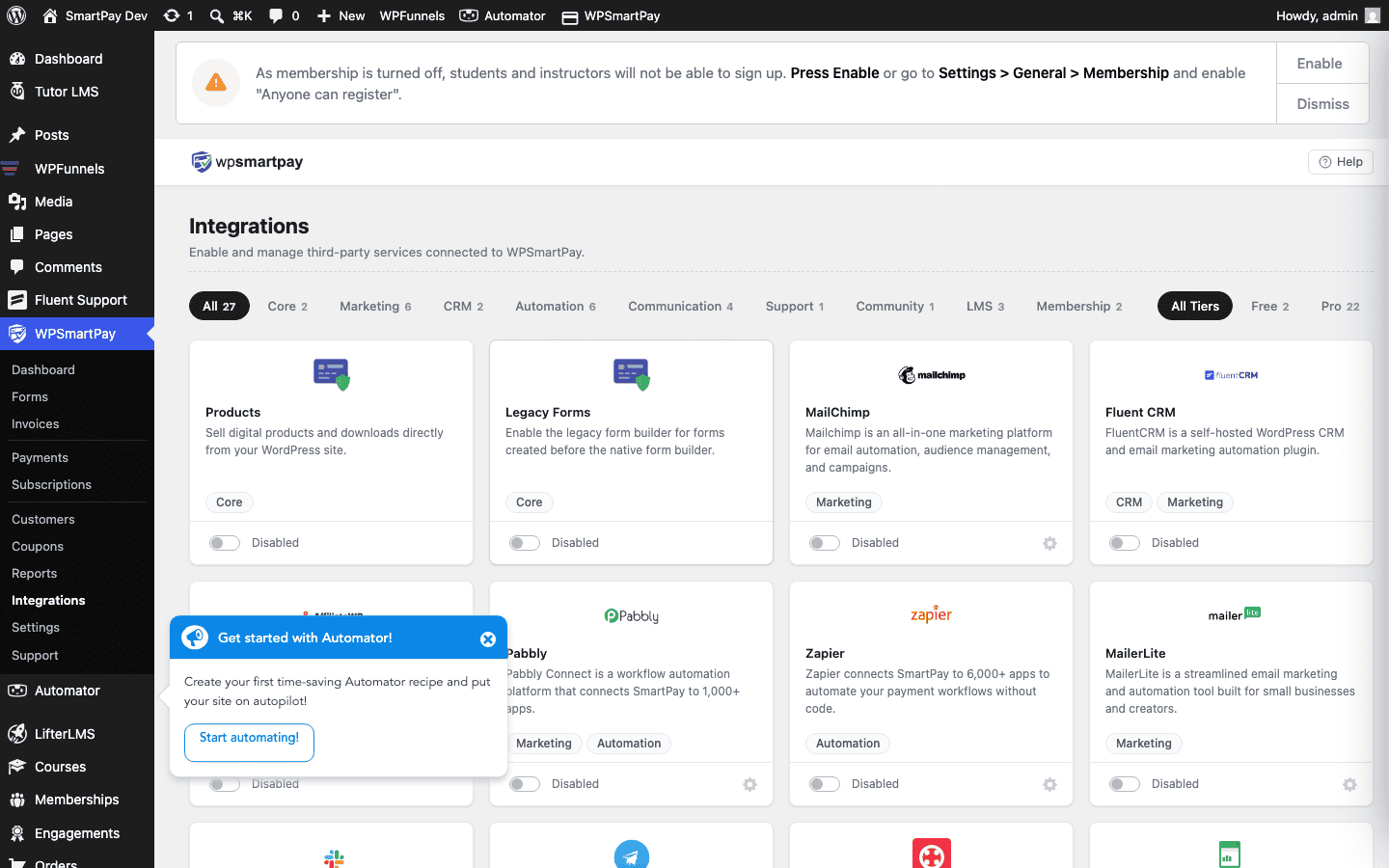Go to Posts pin icon
Screen dimensions: 1389x868
pyautogui.click(x=17, y=135)
